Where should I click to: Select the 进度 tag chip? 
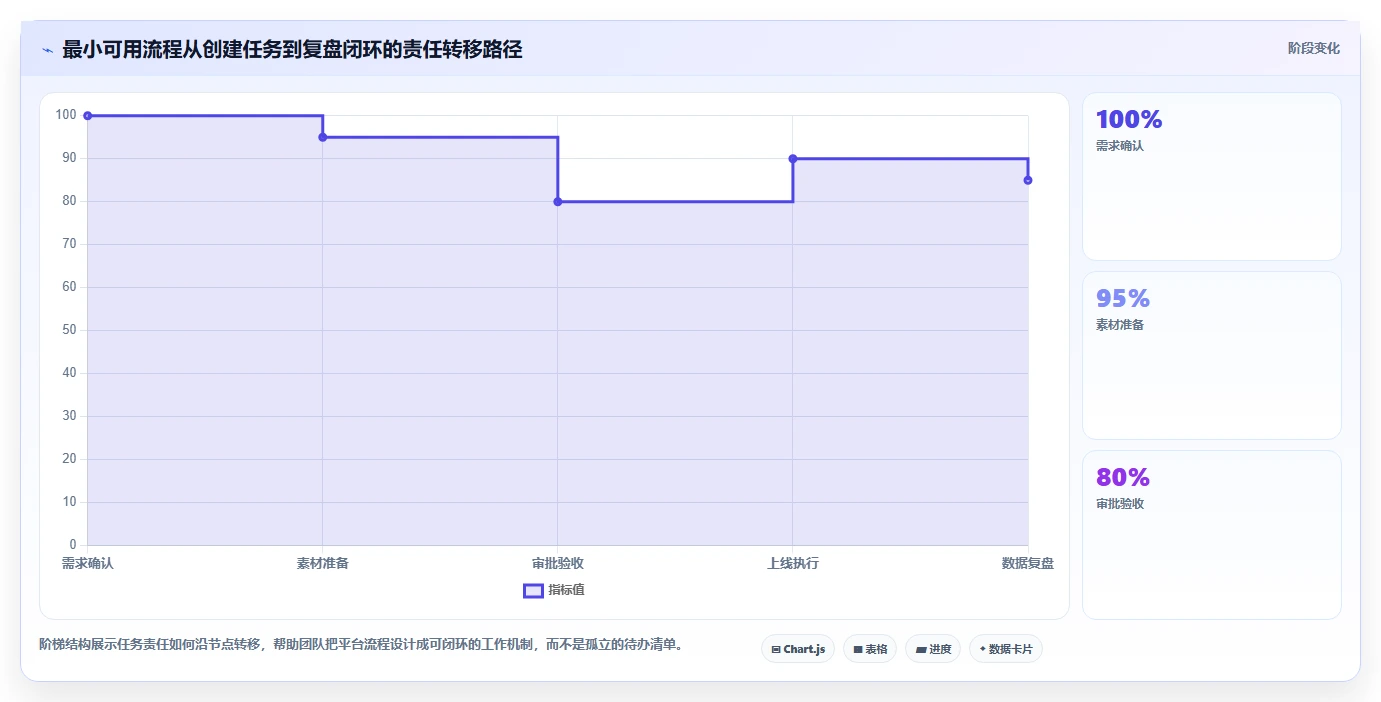pyautogui.click(x=933, y=649)
